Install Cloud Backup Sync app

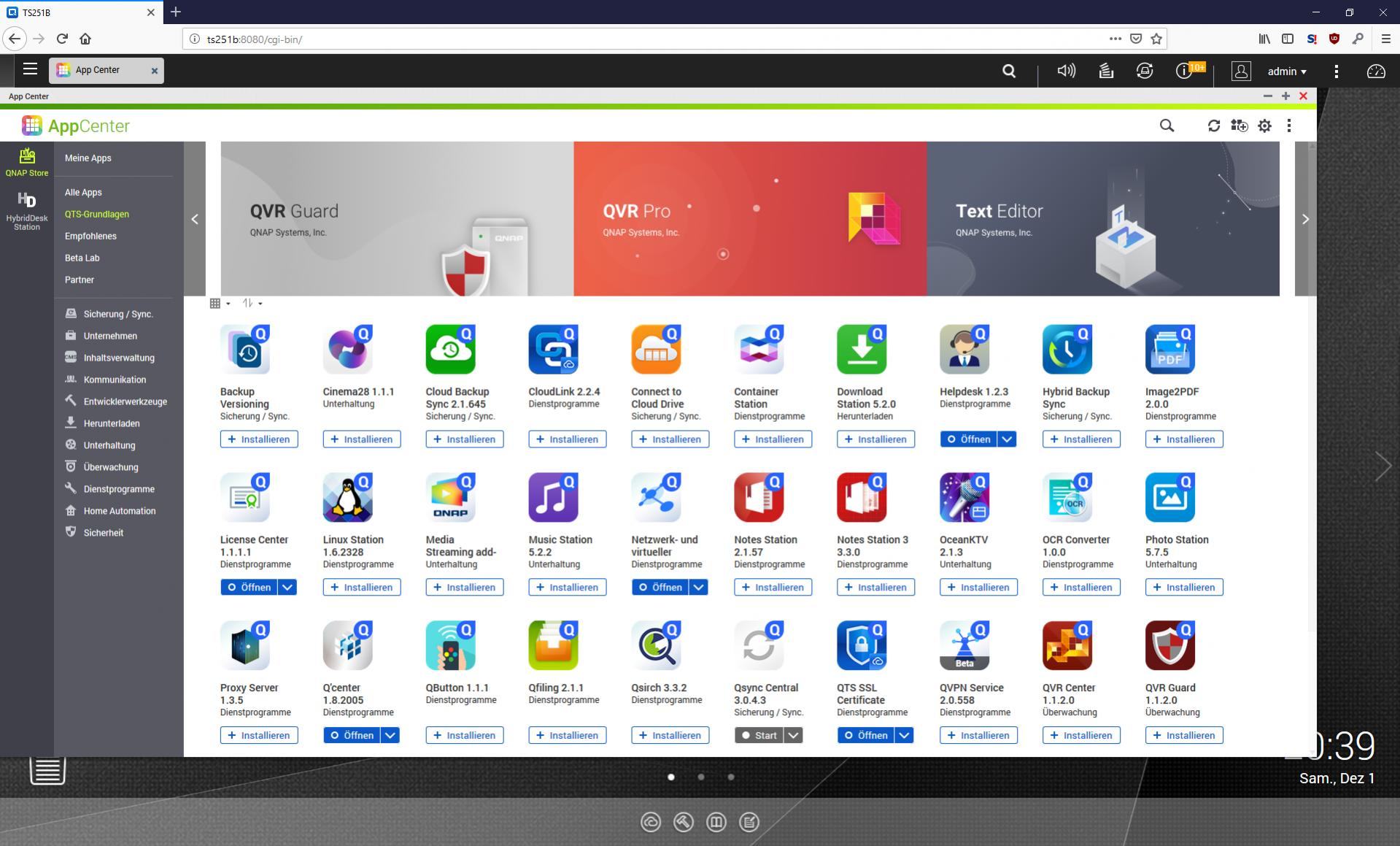coord(465,439)
